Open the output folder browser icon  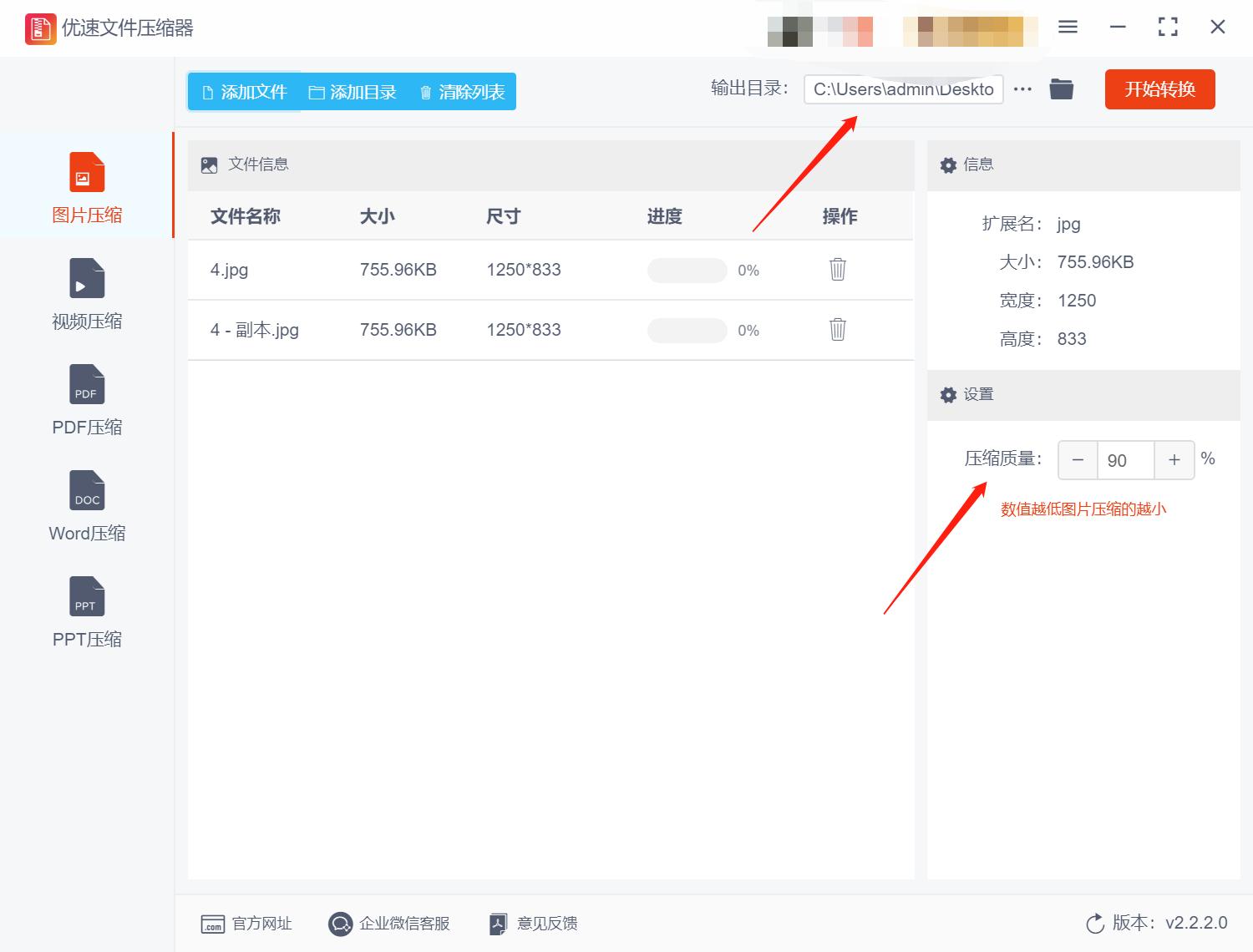1061,89
